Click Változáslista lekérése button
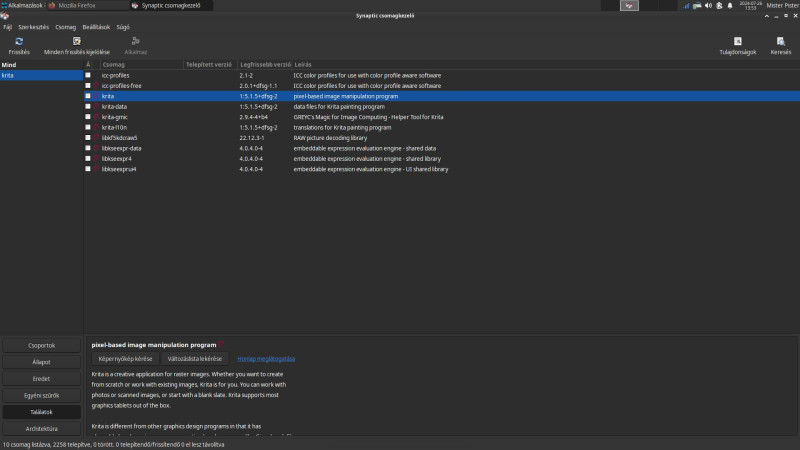800x450 pixels. pyautogui.click(x=195, y=359)
